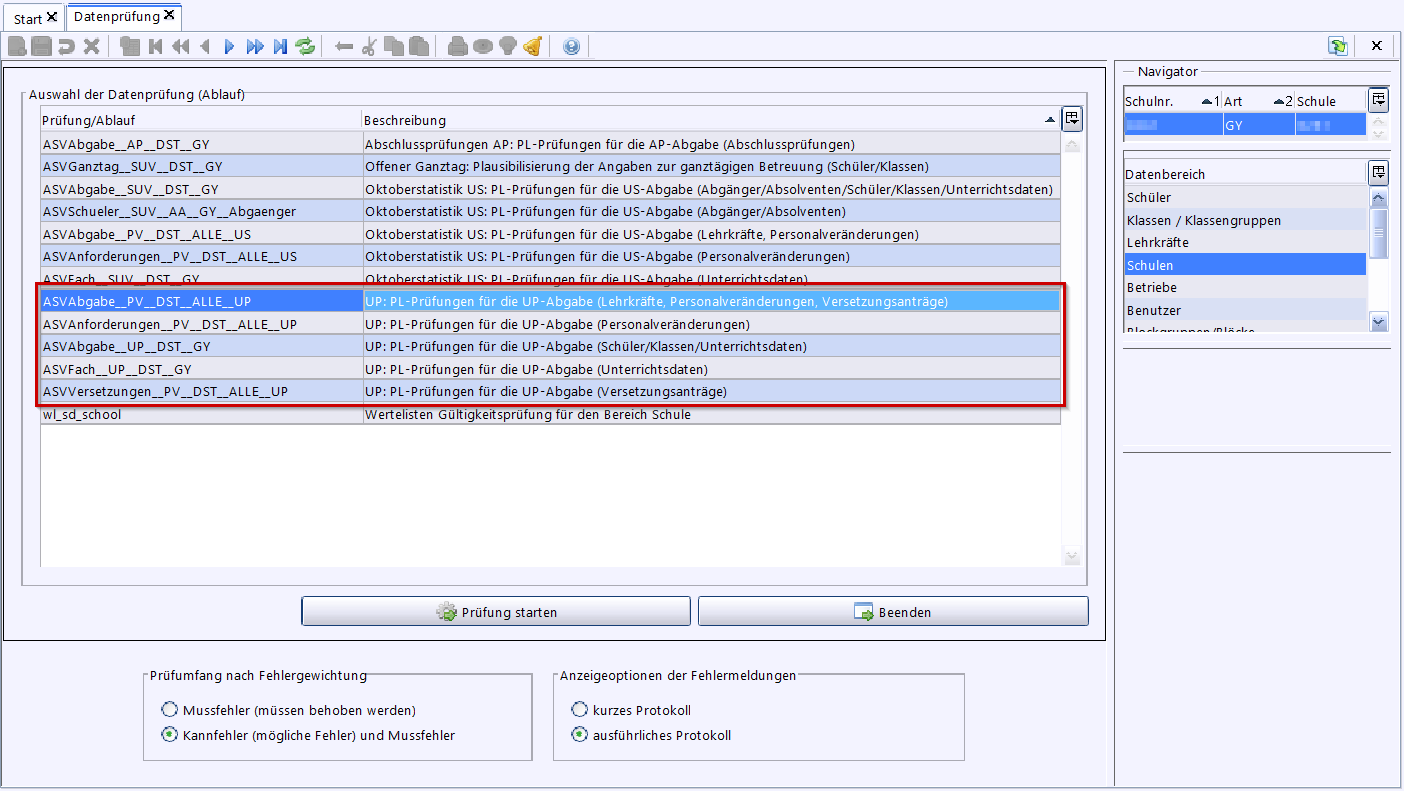Close the Datenprüfung tab
The image size is (1405, 791).
(169, 15)
